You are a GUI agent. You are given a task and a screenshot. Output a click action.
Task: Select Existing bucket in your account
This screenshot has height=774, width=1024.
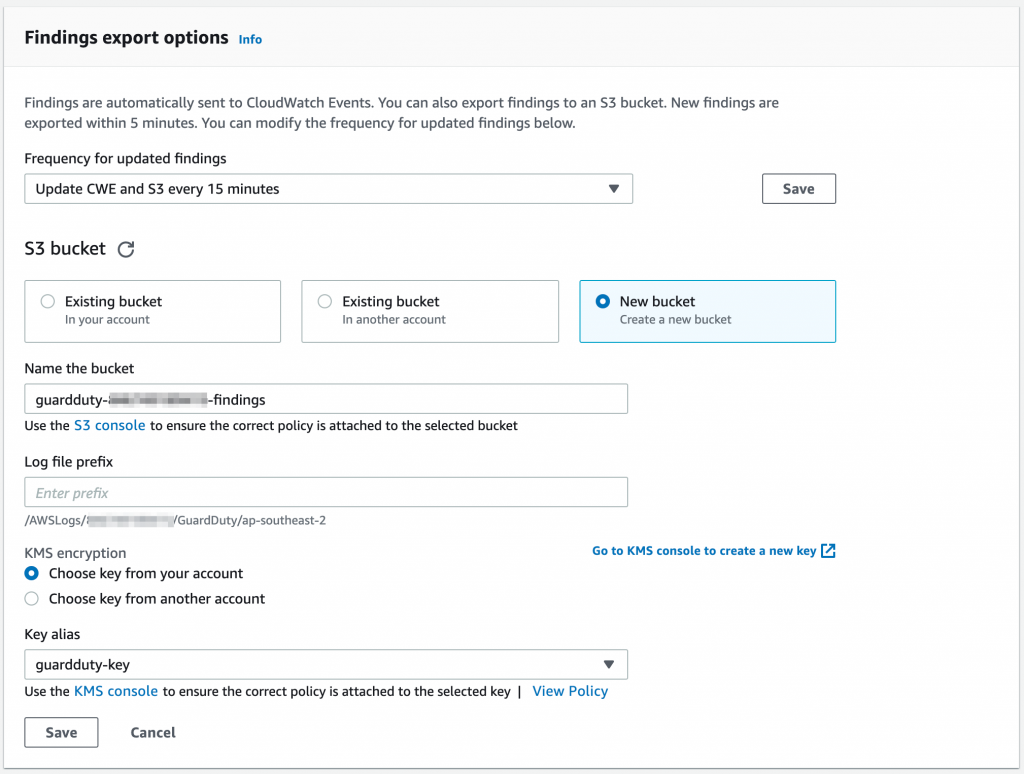(x=153, y=311)
